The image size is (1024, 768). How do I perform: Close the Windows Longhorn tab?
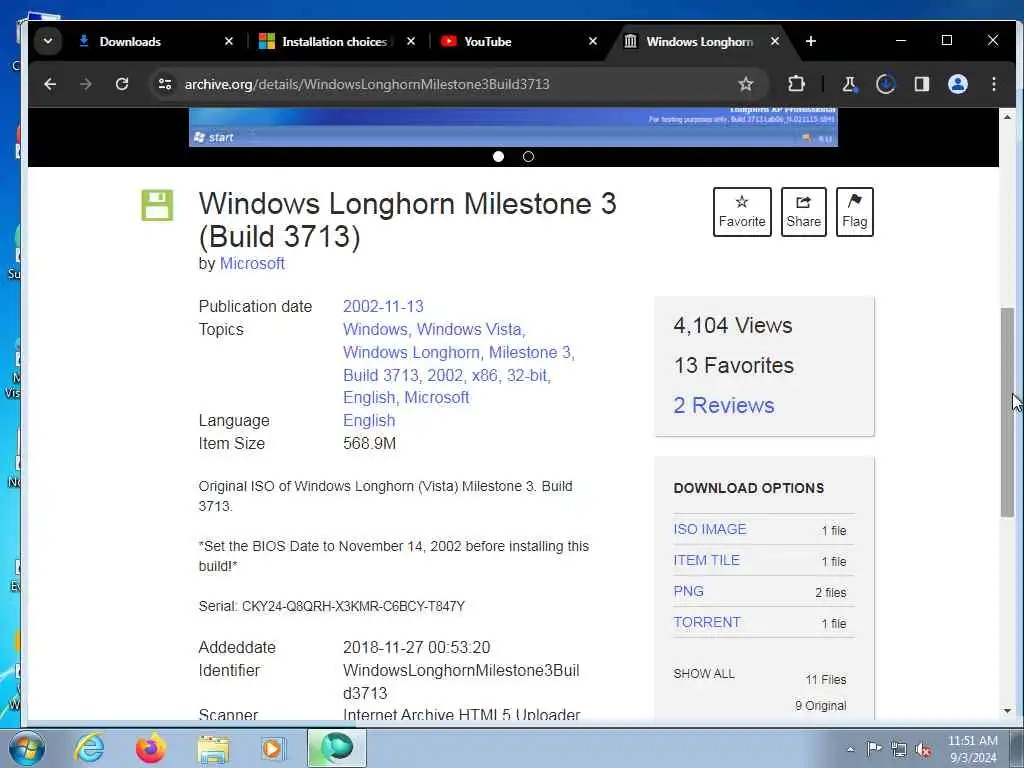775,41
